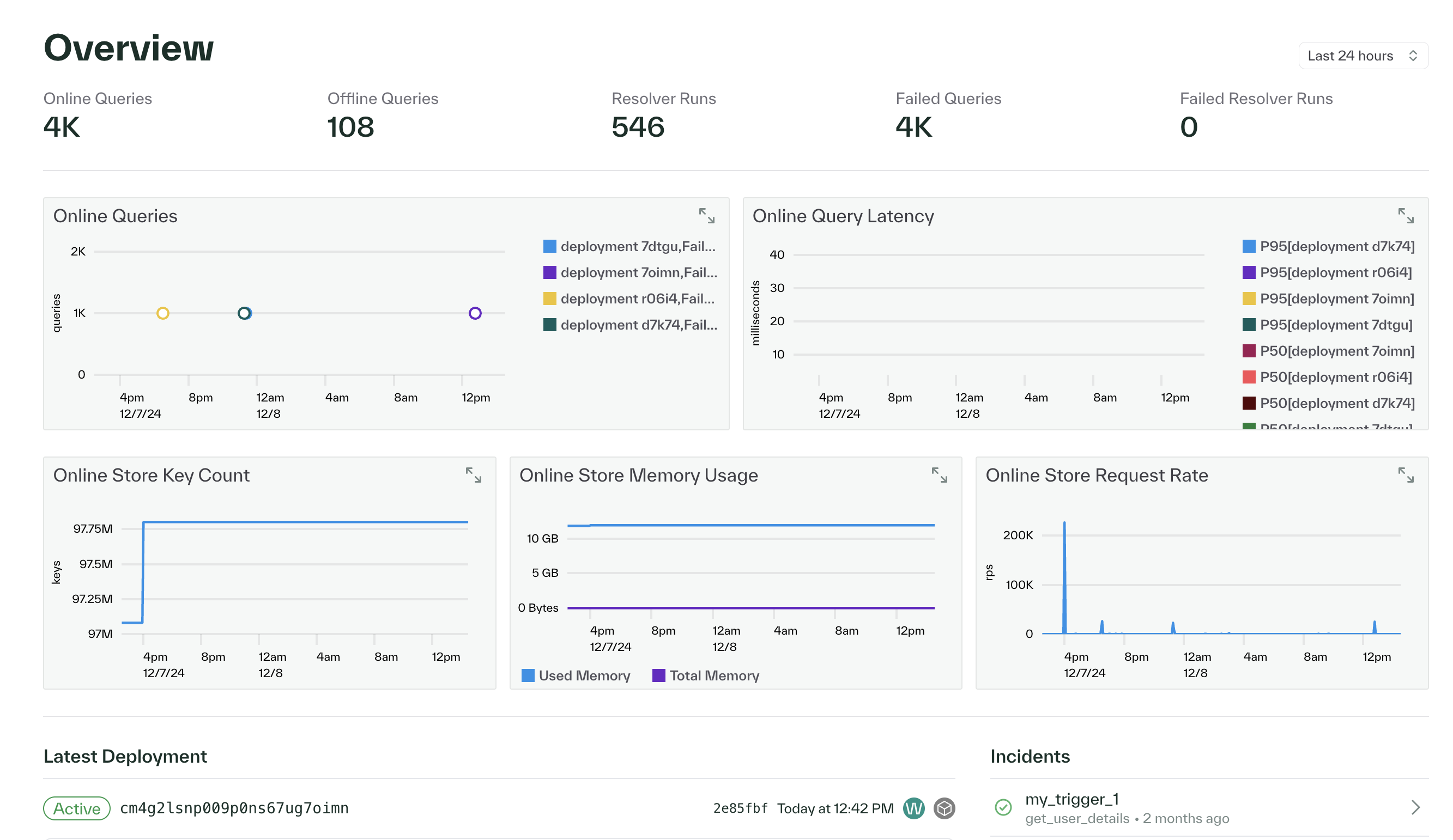Image resolution: width=1453 pixels, height=840 pixels.
Task: Select the Overview menu item
Action: (128, 47)
